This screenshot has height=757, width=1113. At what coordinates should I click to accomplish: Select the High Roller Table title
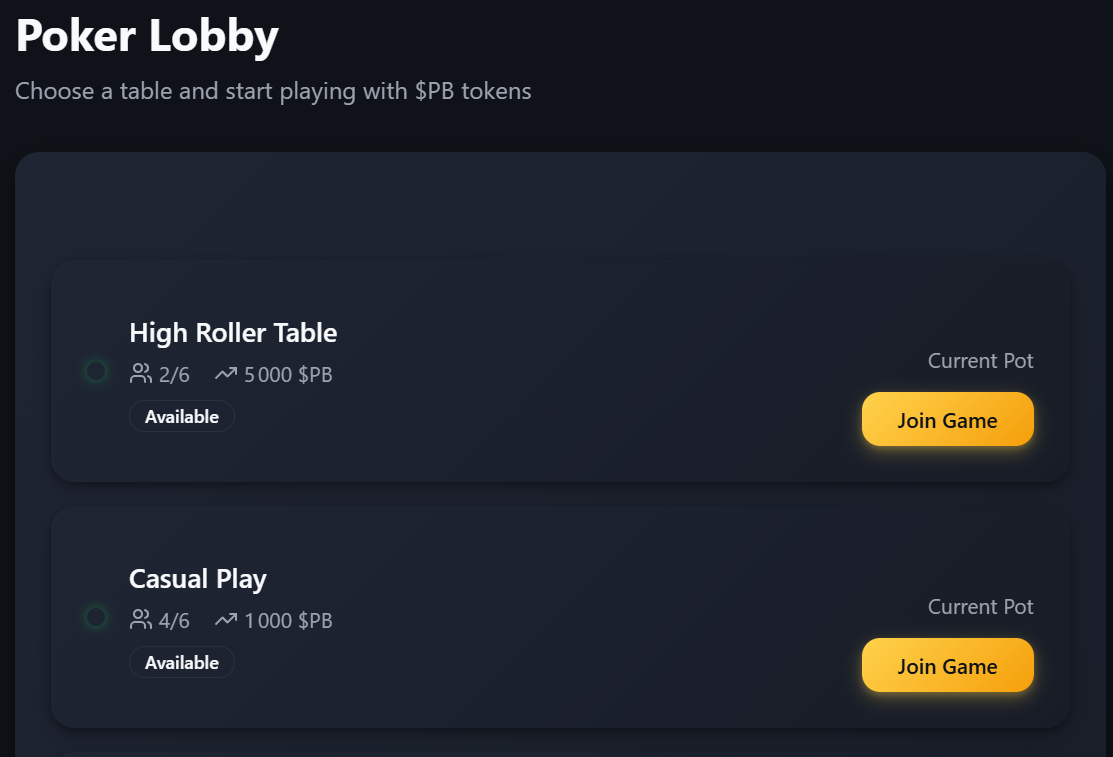233,332
